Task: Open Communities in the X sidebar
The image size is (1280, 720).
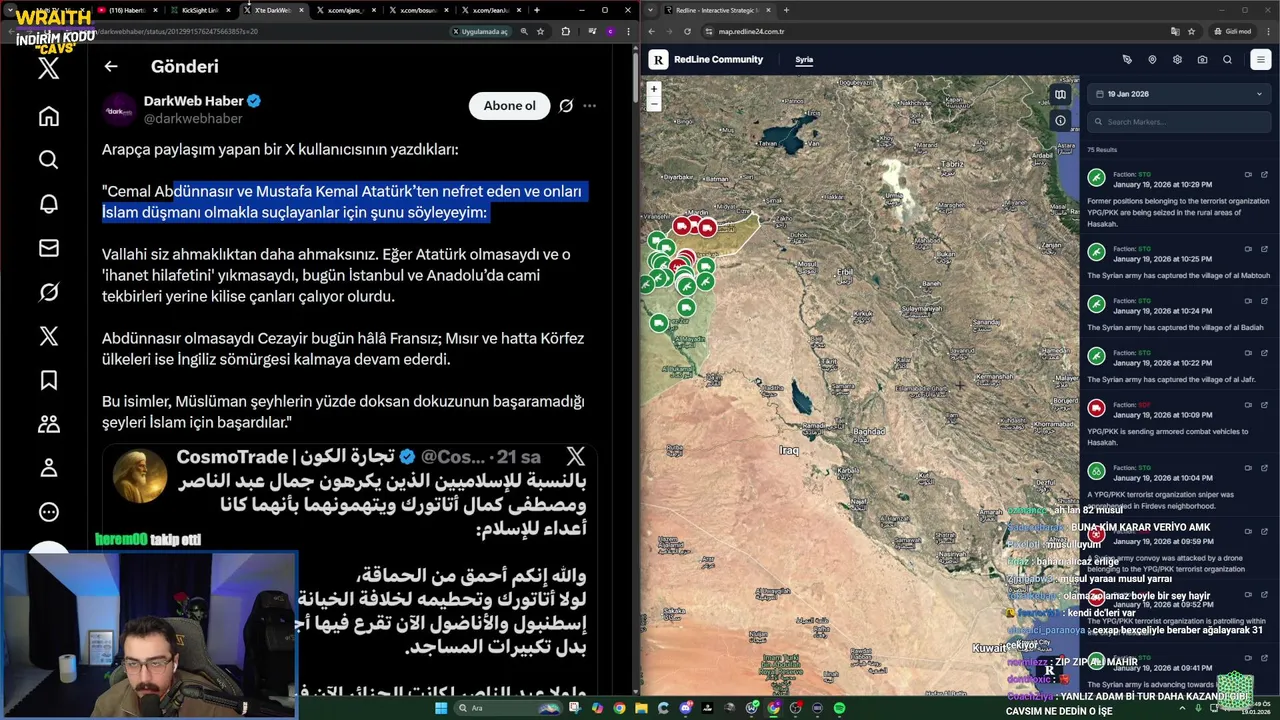Action: [x=49, y=424]
